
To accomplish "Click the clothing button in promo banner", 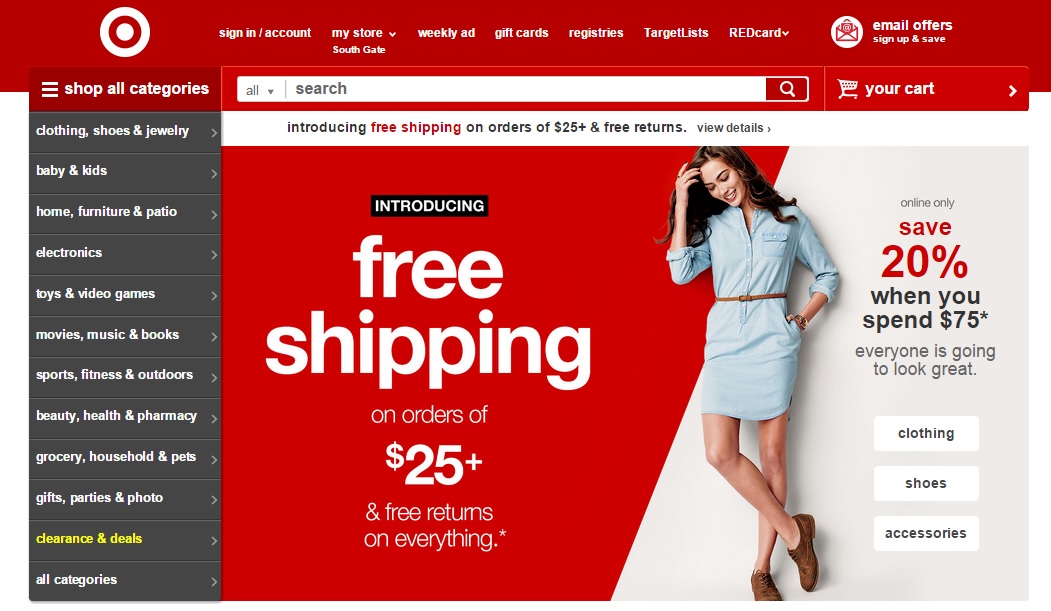I will point(926,433).
